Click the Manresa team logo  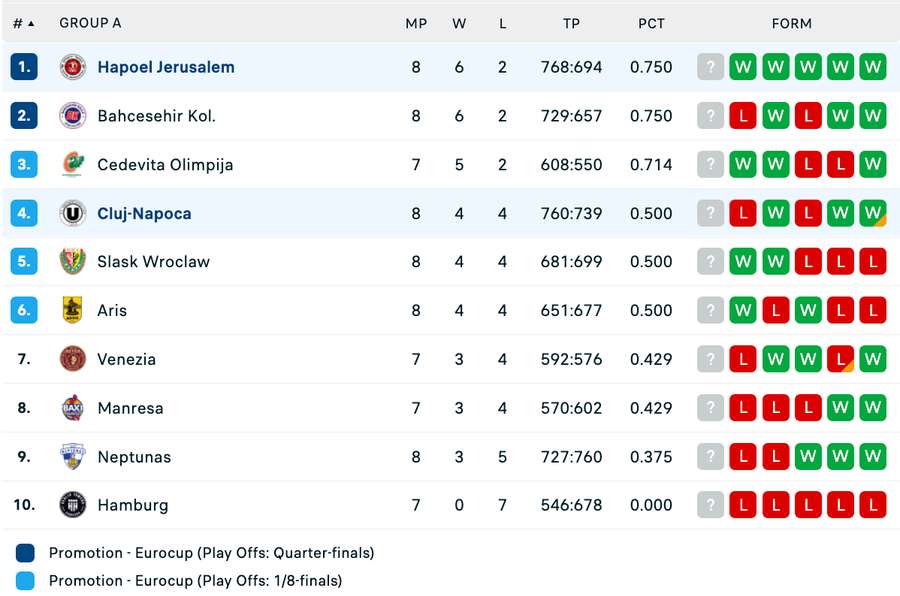pos(73,408)
